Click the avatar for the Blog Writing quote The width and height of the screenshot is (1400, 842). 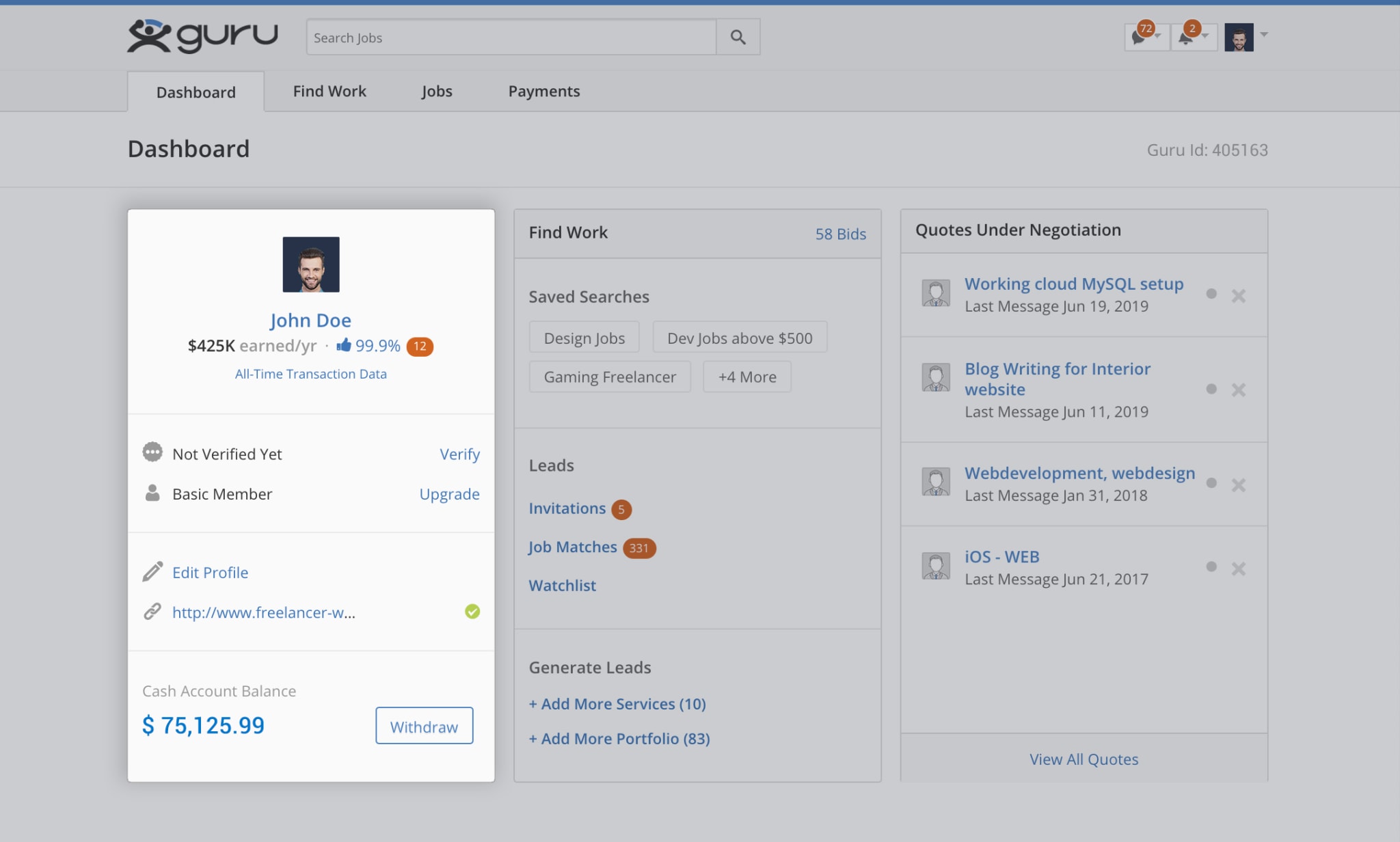tap(936, 377)
